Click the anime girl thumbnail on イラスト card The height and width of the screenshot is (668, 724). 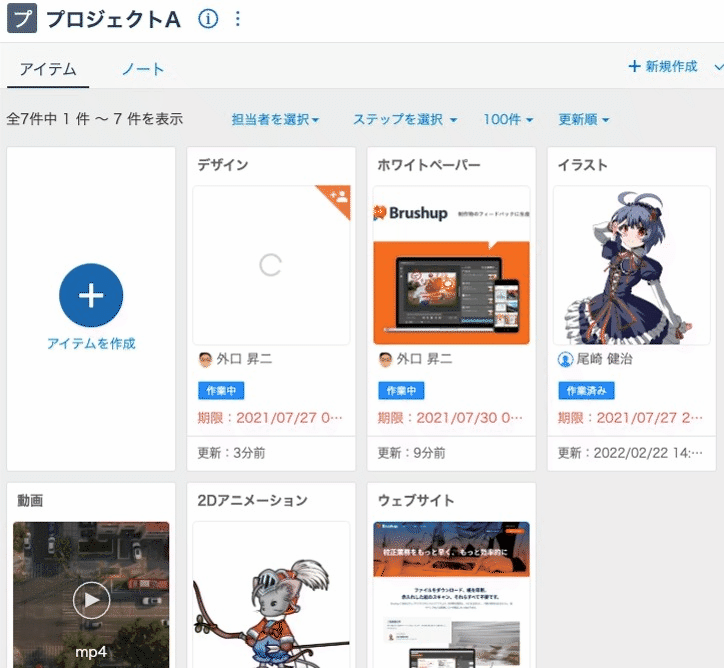[x=631, y=265]
